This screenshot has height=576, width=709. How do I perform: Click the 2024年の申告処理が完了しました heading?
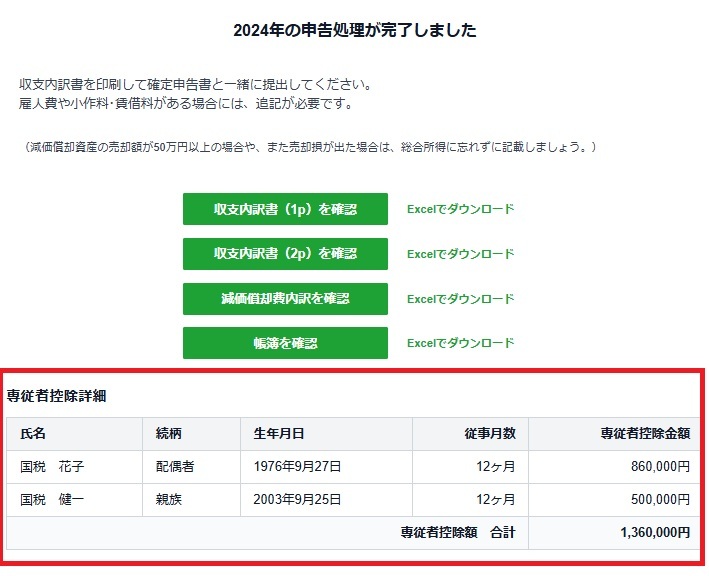[x=354, y=31]
